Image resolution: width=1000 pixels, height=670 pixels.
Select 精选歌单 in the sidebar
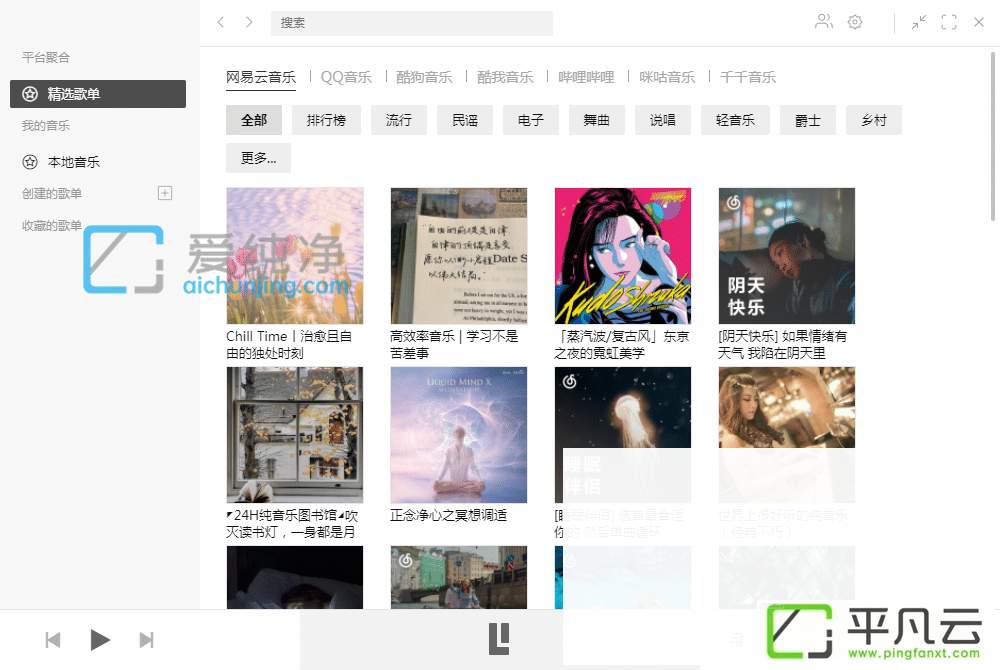(x=98, y=94)
